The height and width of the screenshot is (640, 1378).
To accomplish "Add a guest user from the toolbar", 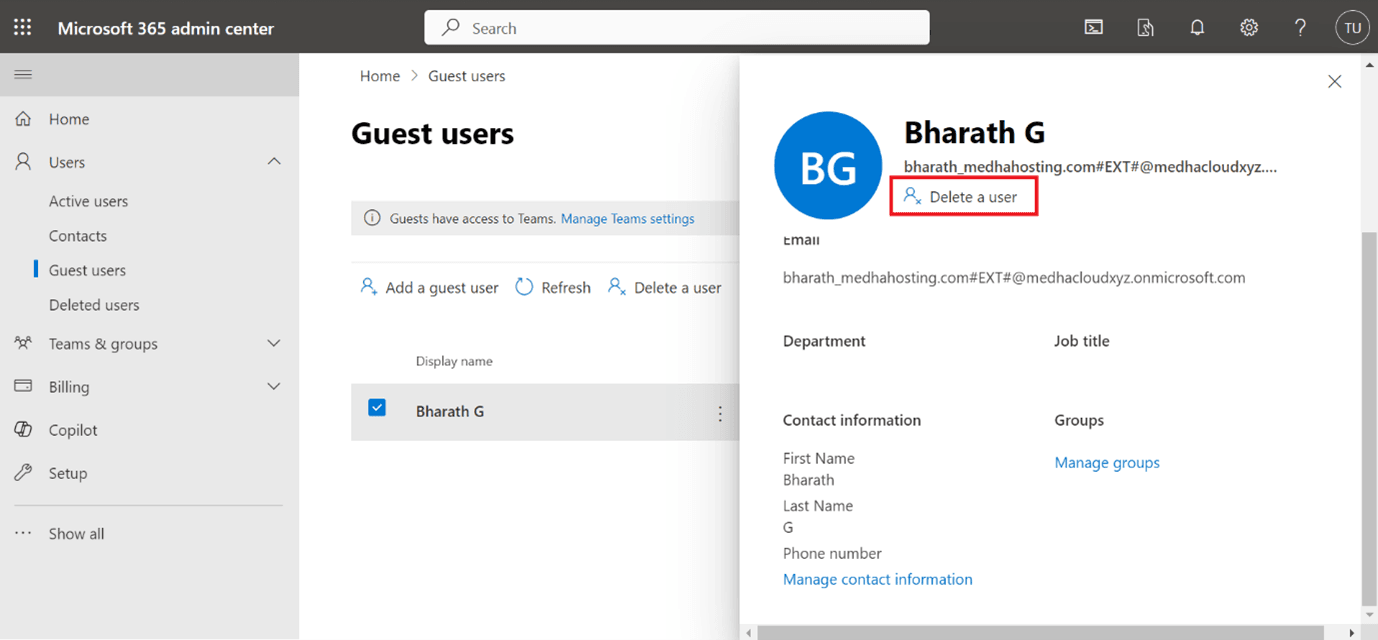I will click(428, 287).
